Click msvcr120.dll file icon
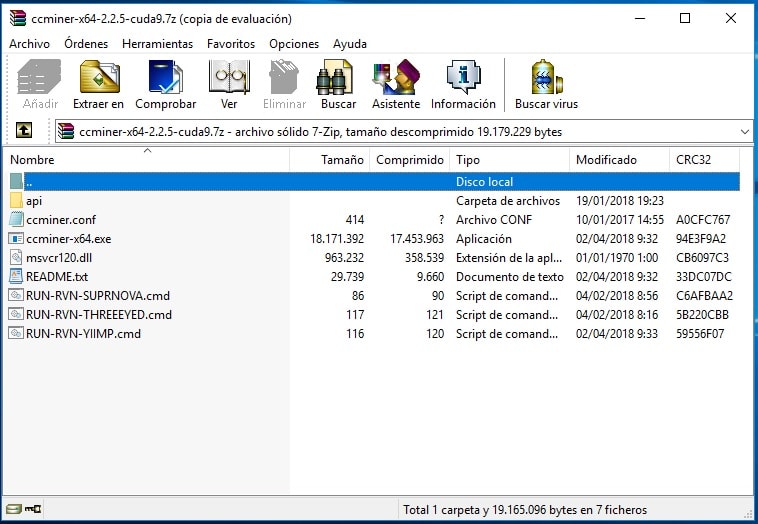Image resolution: width=758 pixels, height=524 pixels. click(16, 257)
